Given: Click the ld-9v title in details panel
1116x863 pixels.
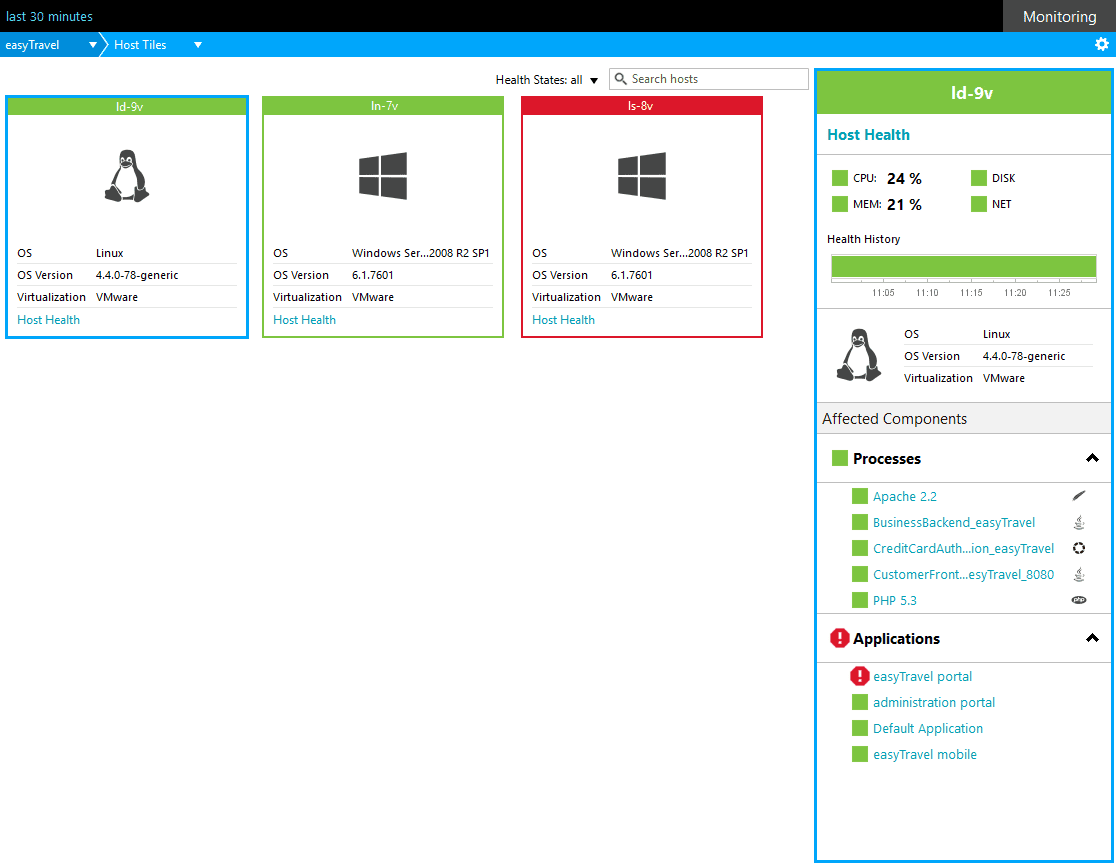Looking at the screenshot, I should click(972, 92).
